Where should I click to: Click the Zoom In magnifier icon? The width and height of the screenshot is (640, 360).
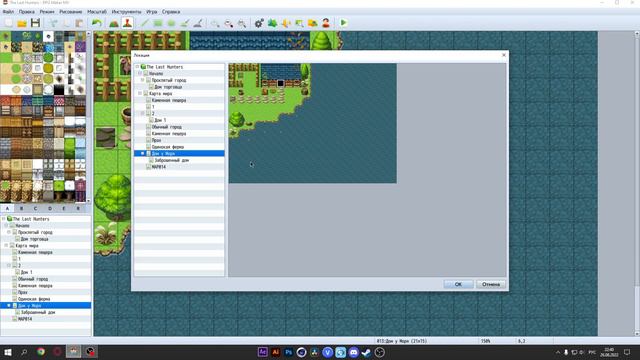click(x=215, y=23)
